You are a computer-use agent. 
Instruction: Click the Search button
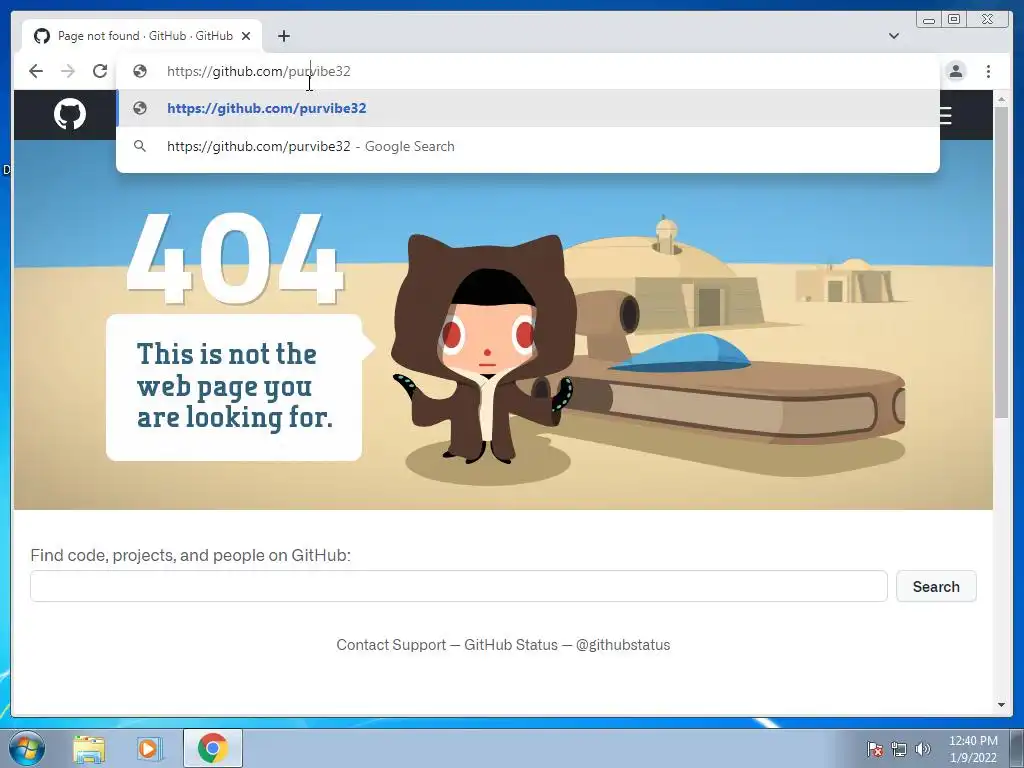[936, 586]
